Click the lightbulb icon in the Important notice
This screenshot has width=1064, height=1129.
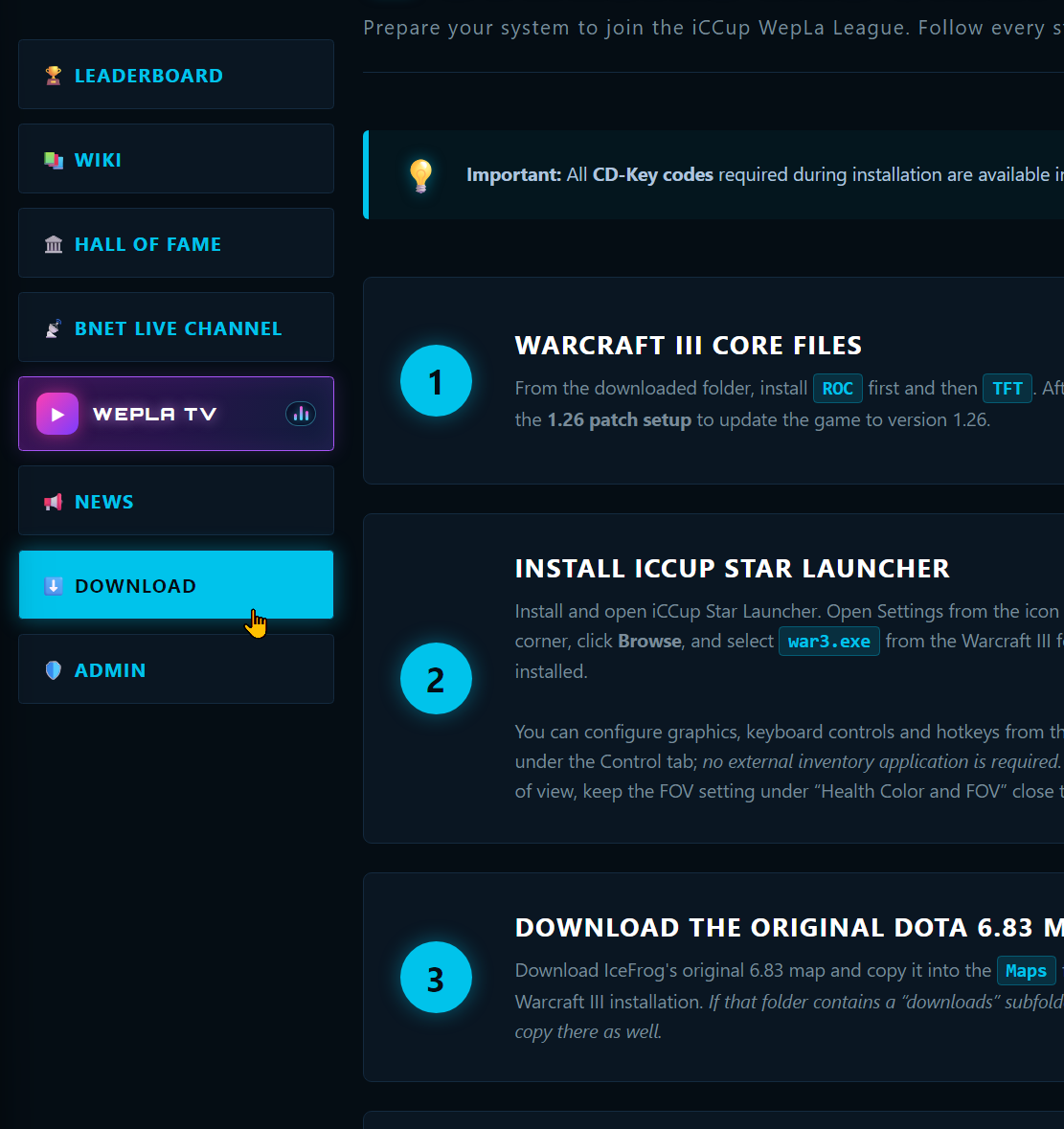421,175
